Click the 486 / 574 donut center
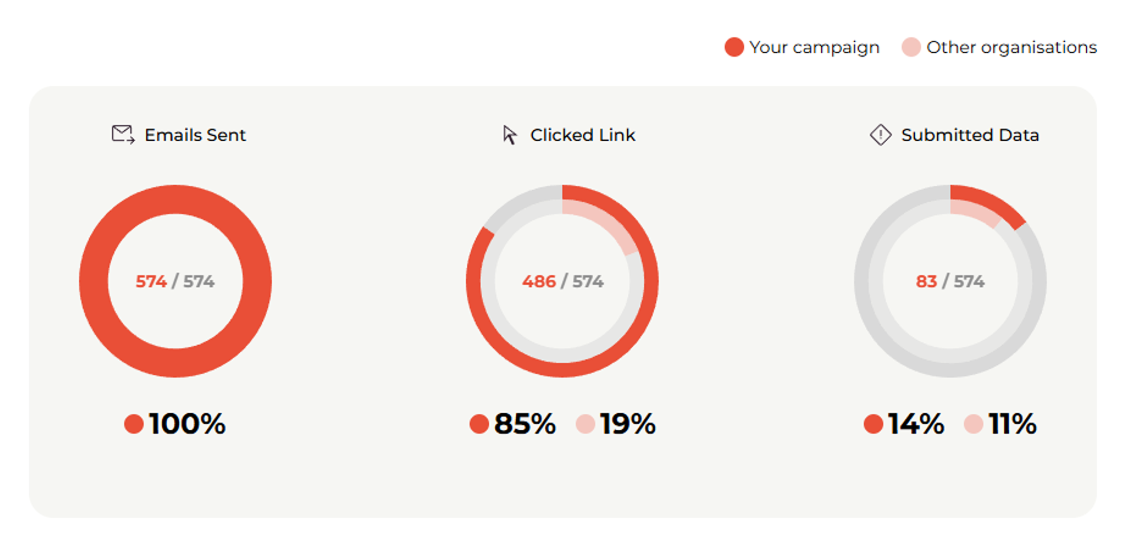The image size is (1128, 550). click(x=563, y=281)
